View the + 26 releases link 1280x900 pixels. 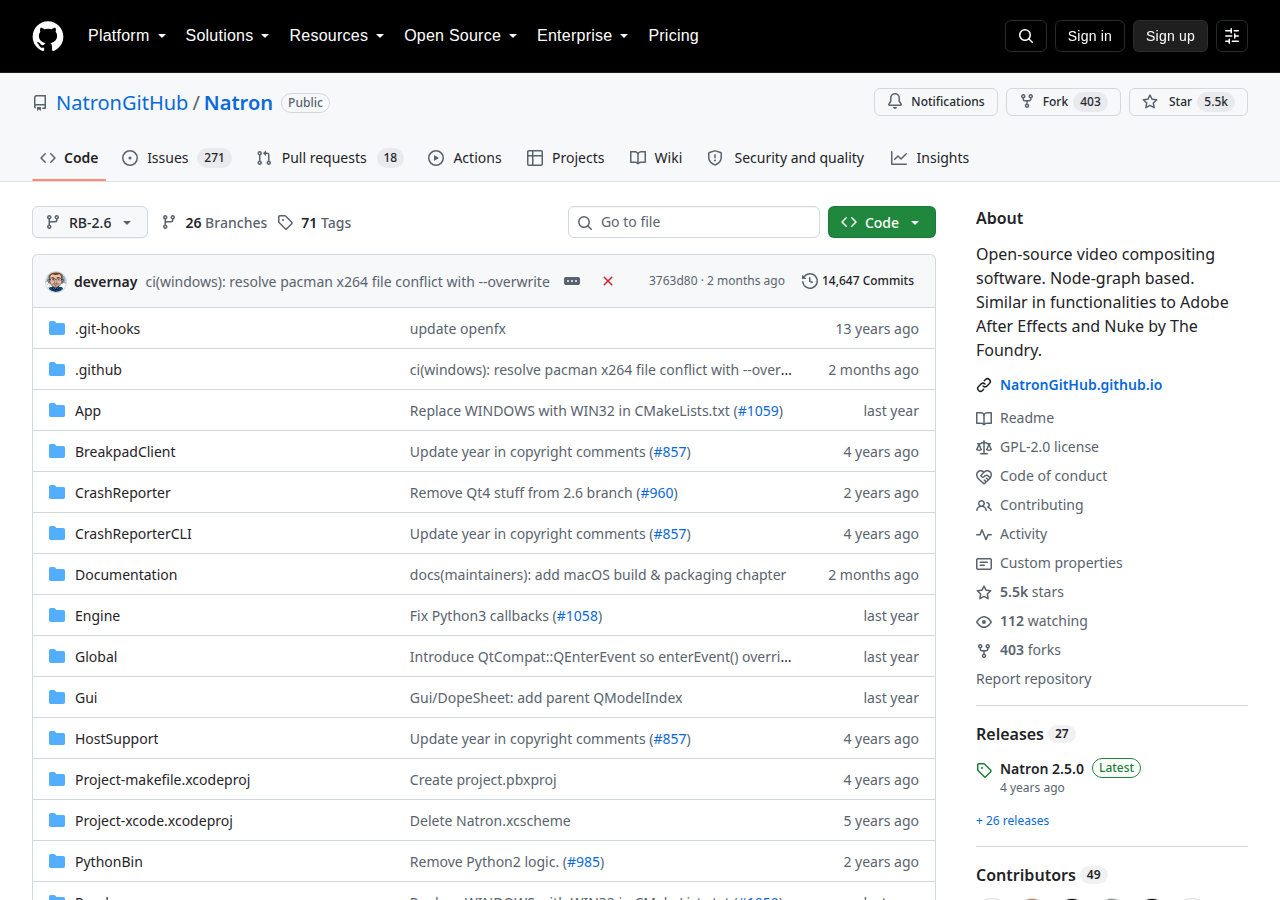[x=1013, y=821]
